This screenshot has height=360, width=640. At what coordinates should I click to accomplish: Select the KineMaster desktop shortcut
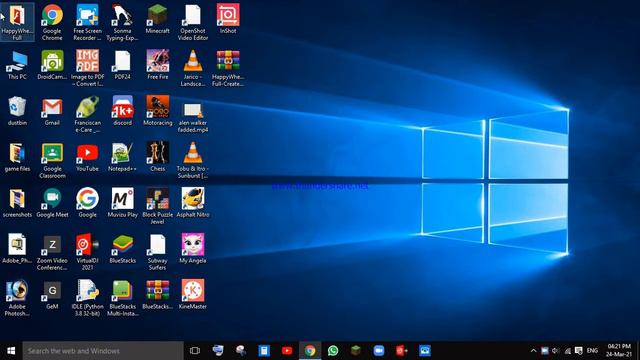[x=193, y=295]
